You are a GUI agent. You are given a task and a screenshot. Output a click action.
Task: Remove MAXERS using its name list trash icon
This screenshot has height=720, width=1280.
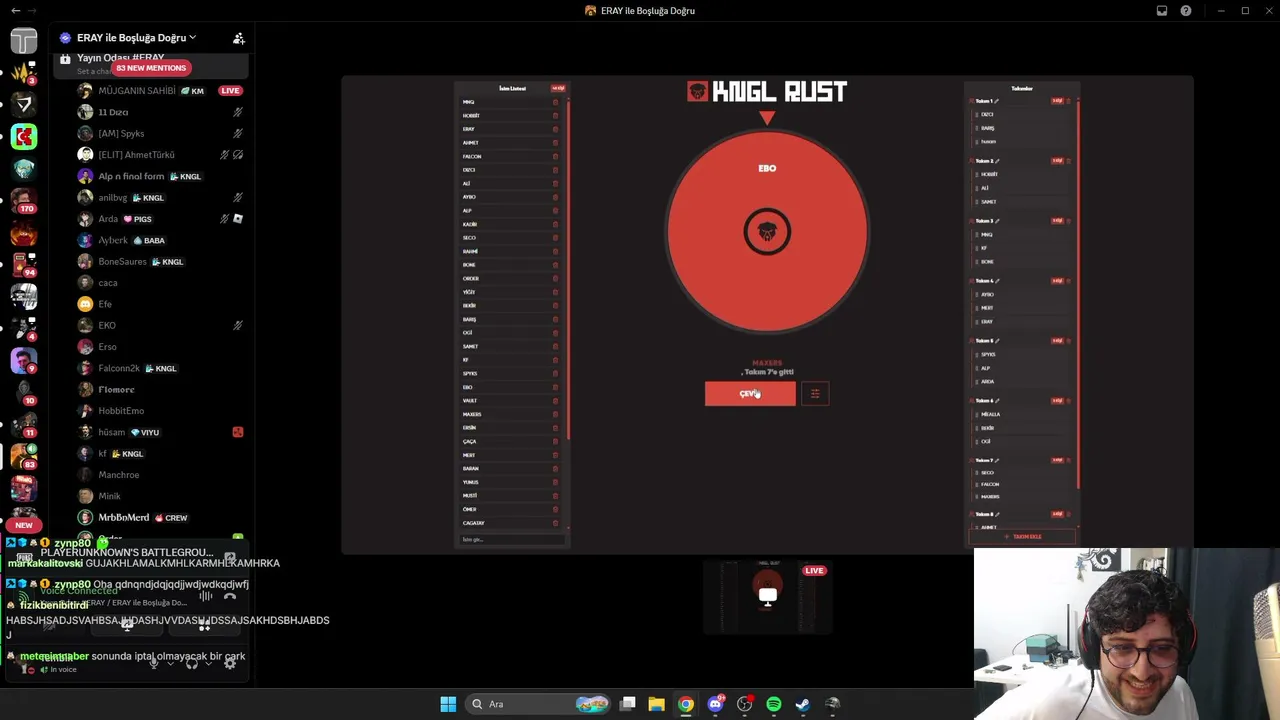point(556,414)
